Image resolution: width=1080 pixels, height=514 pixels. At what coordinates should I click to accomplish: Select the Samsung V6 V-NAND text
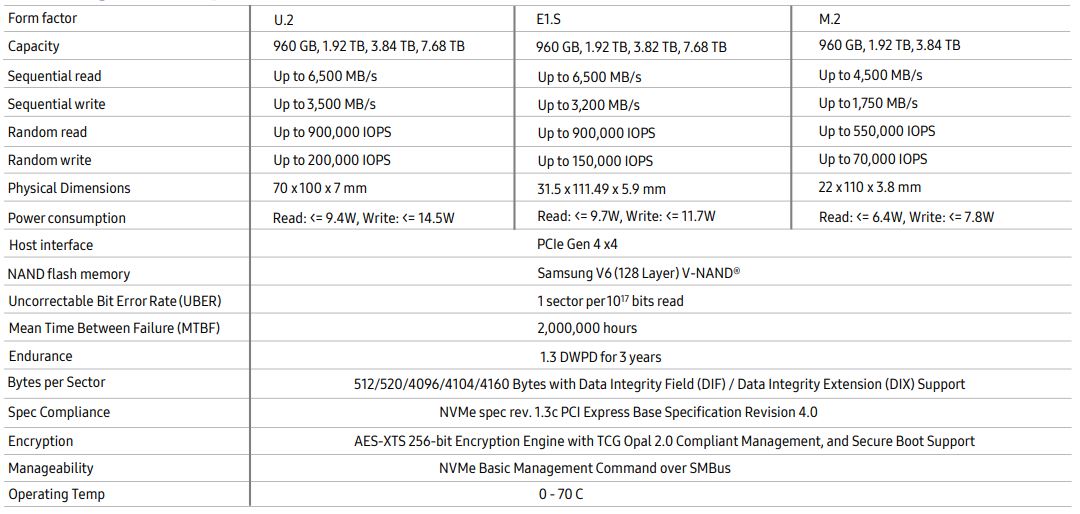coord(639,273)
